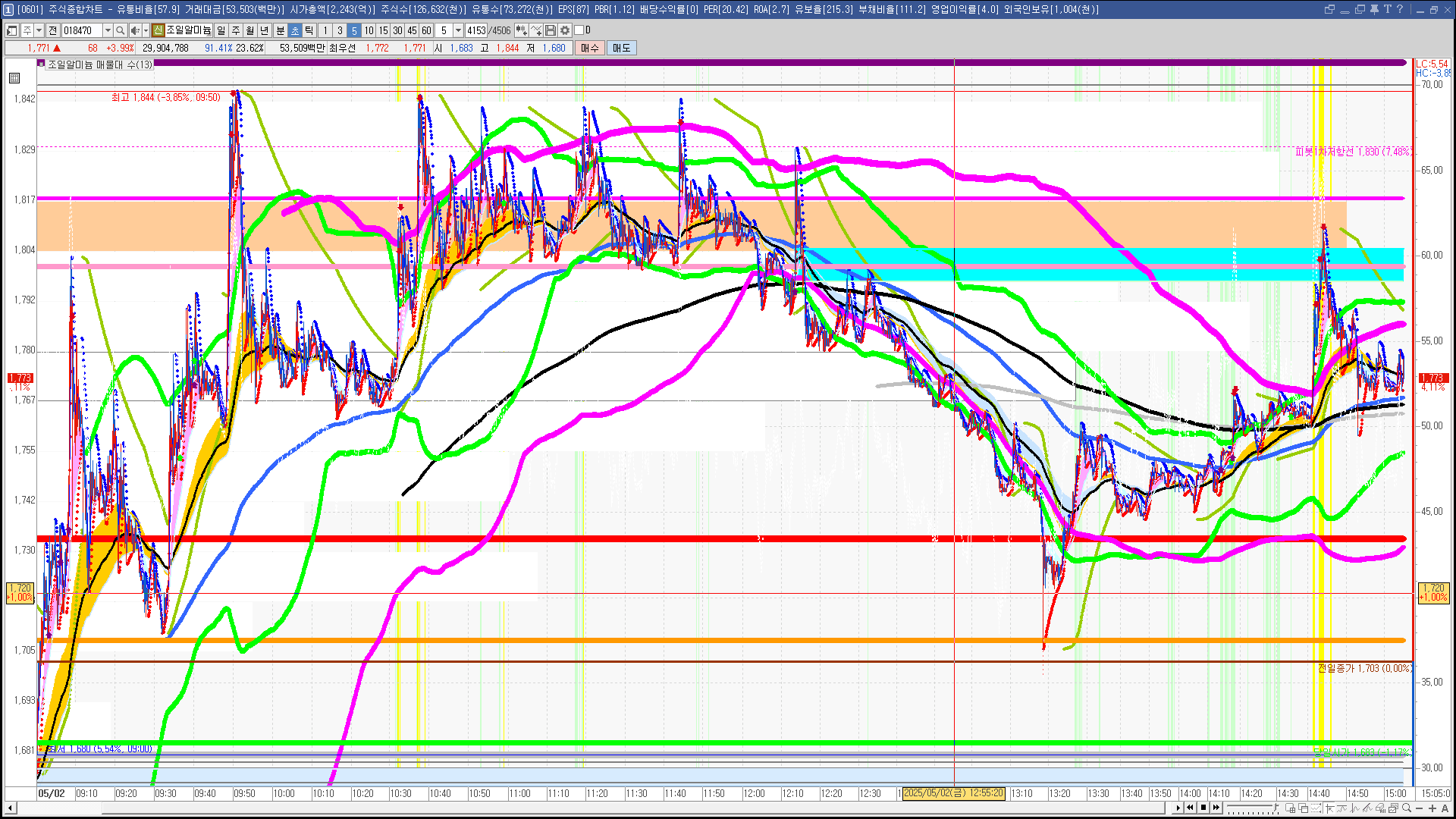Viewport: 1456px width, 819px height.
Task: Open the stock code 018470 dropdown
Action: [108, 30]
